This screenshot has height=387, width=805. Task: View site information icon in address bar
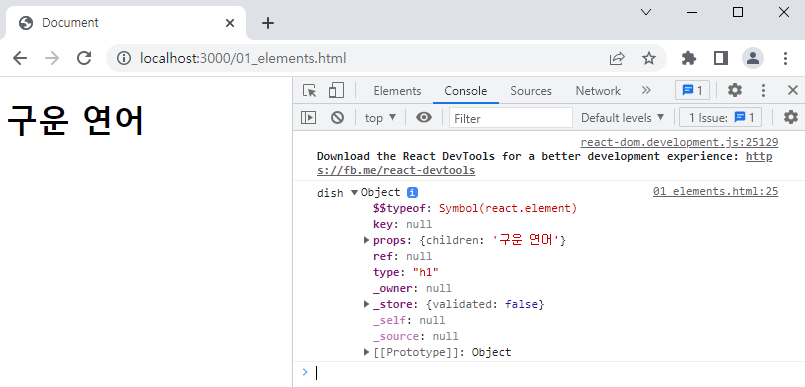[124, 59]
